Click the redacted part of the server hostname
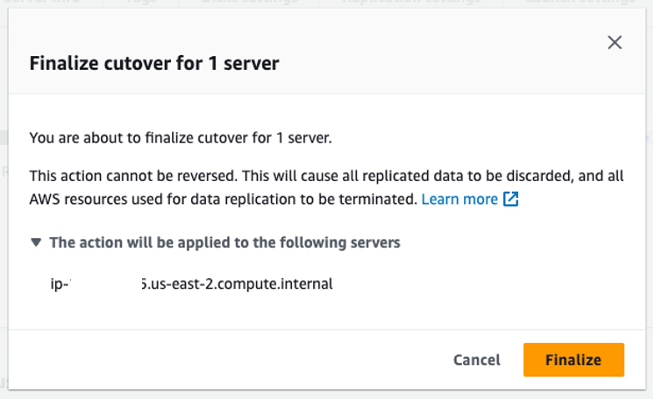 106,285
